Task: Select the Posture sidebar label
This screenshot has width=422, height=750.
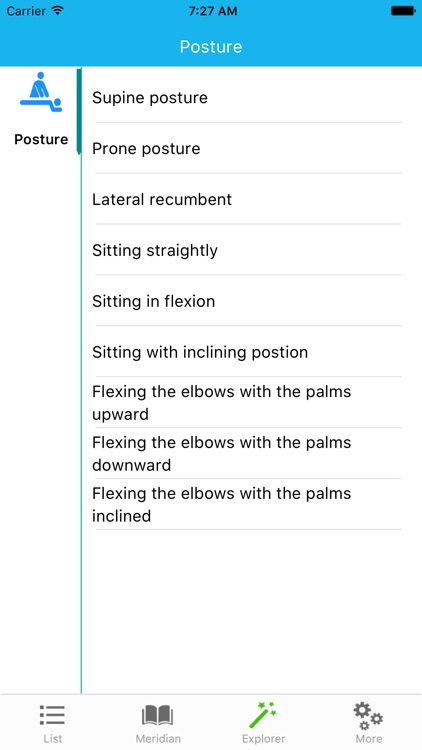Action: tap(41, 139)
